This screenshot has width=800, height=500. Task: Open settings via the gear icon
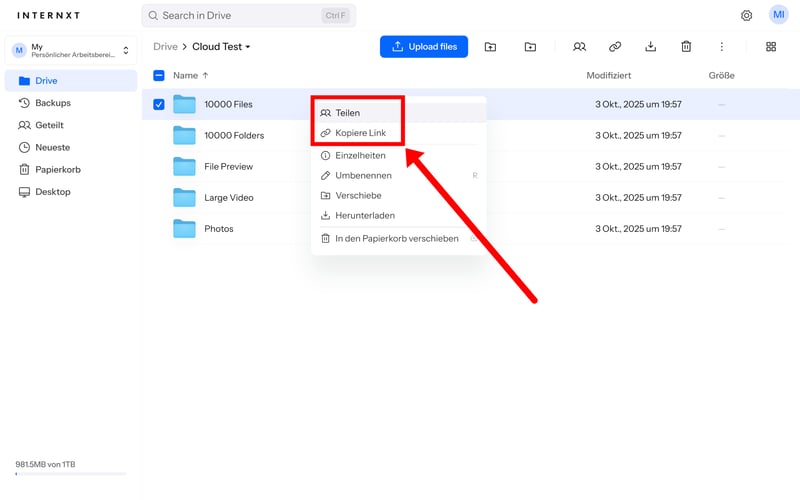click(x=746, y=16)
